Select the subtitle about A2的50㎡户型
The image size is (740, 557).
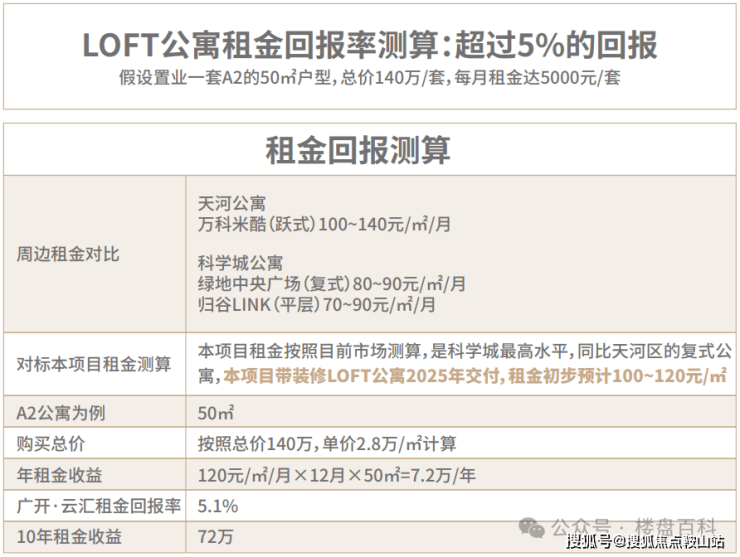(370, 77)
